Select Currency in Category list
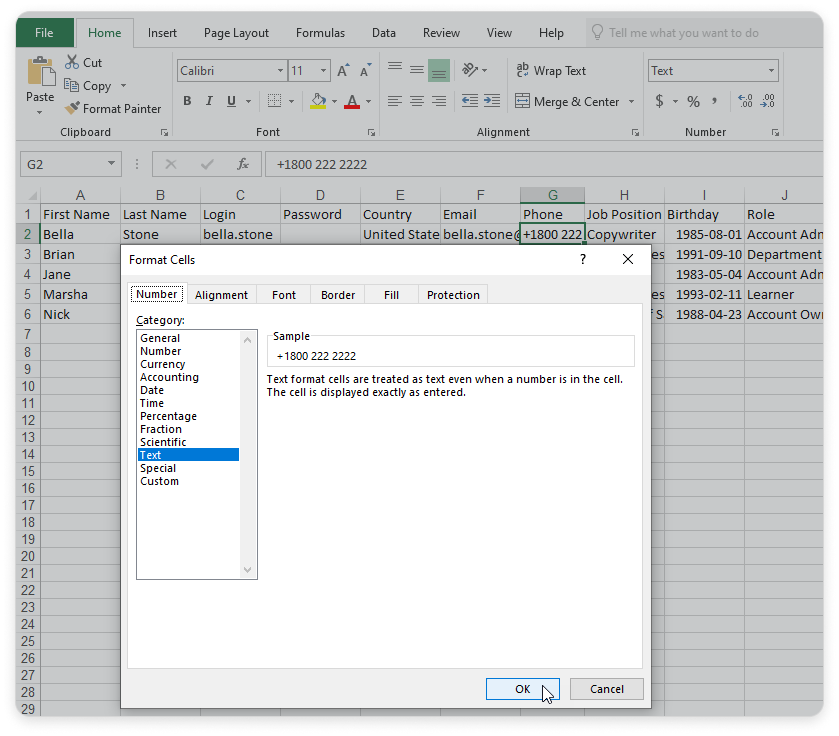The width and height of the screenshot is (839, 736). coord(163,364)
